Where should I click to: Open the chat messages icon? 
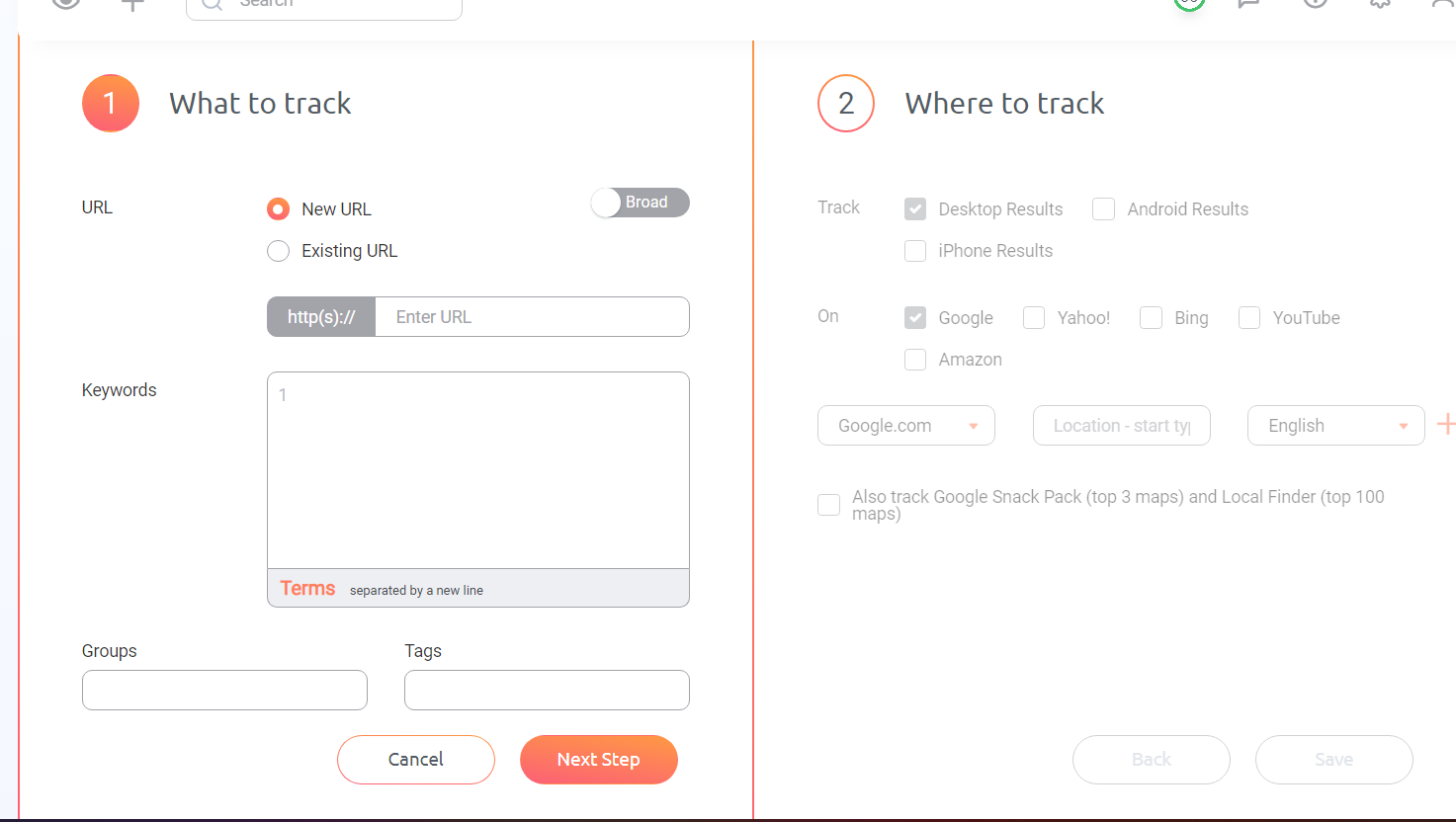coord(1249,3)
